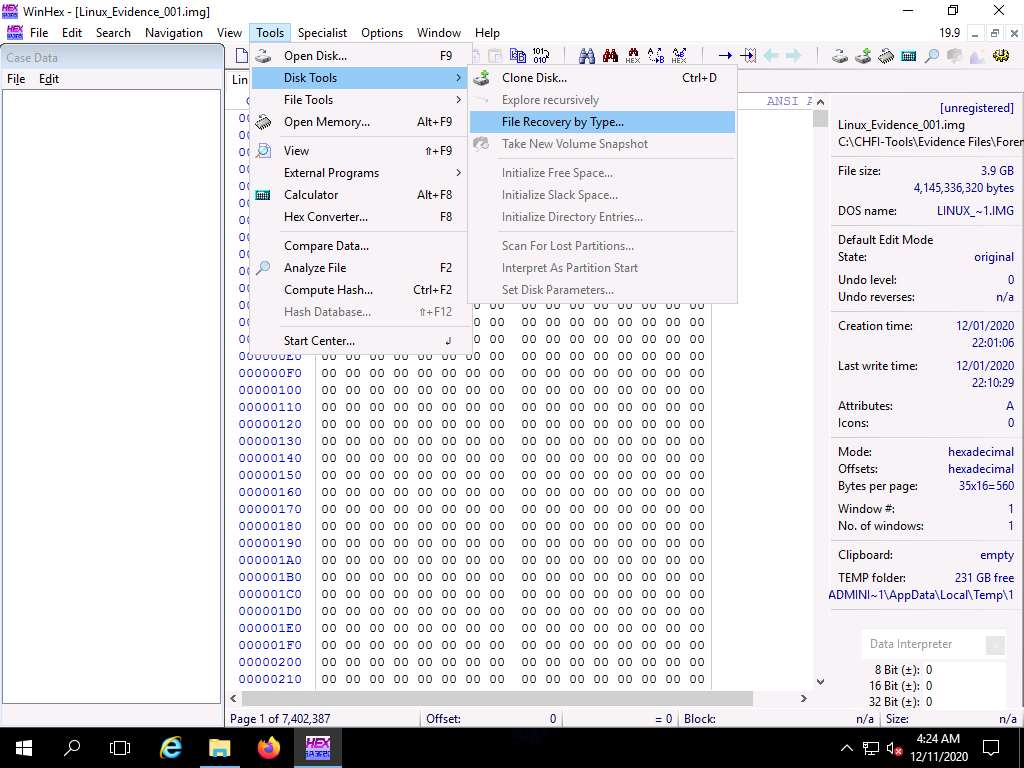Screen dimensions: 1024x768
Task: Open the Help menu
Action: click(x=487, y=33)
